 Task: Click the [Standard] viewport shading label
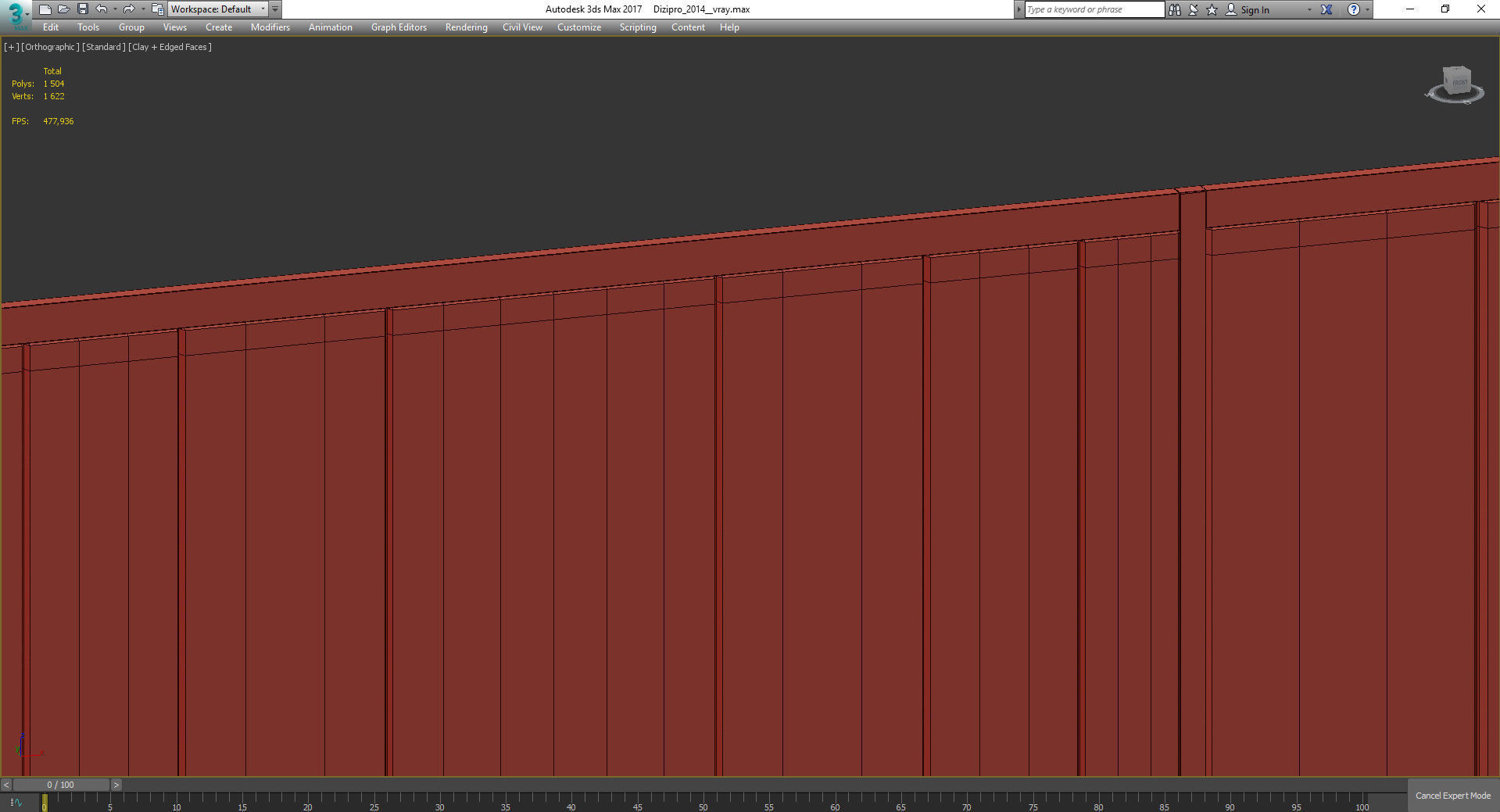103,47
